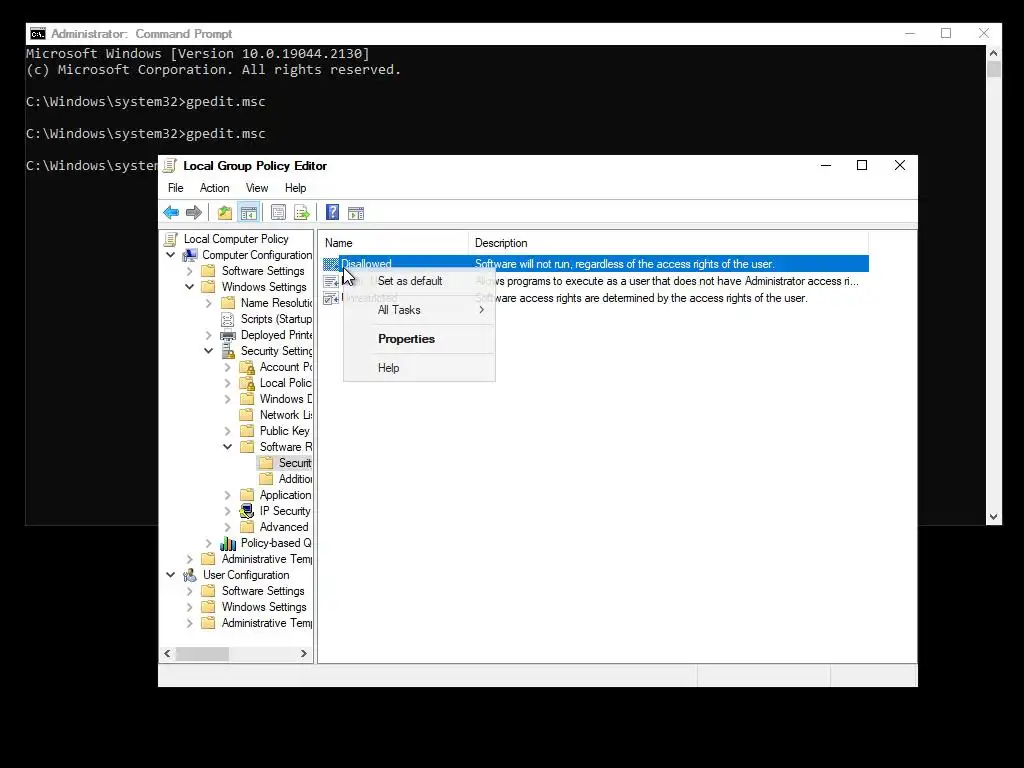
Task: Open the blue question mark Help icon
Action: pyautogui.click(x=332, y=212)
